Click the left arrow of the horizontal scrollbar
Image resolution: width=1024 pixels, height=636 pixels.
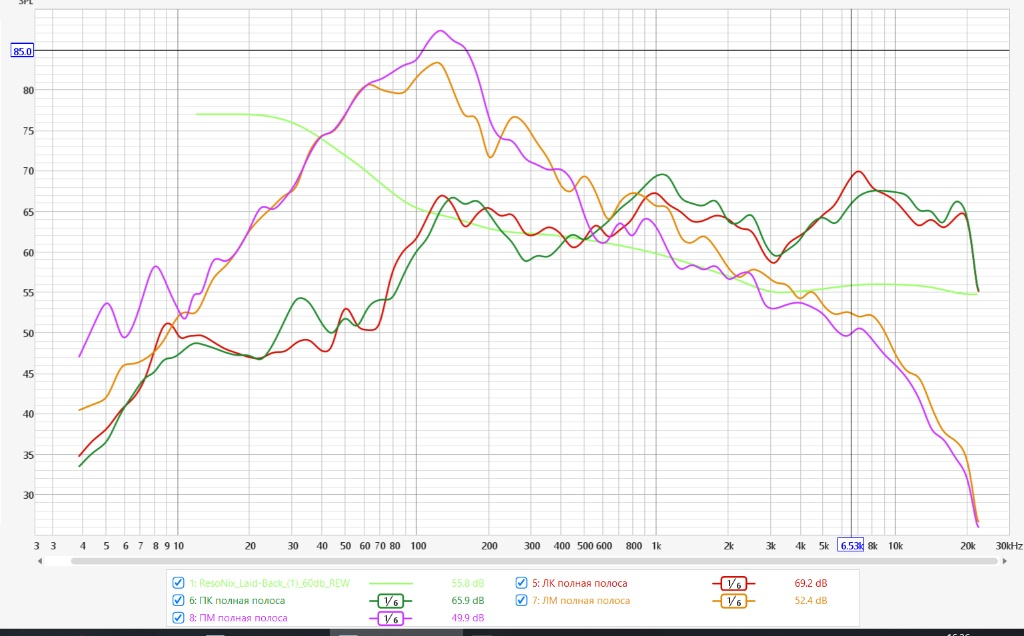(40, 561)
